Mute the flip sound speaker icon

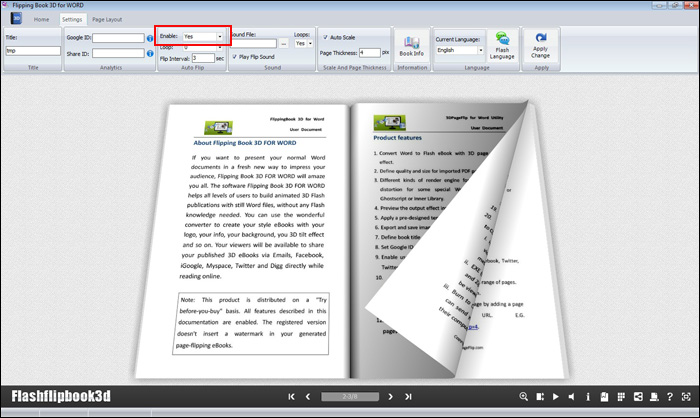[571, 397]
